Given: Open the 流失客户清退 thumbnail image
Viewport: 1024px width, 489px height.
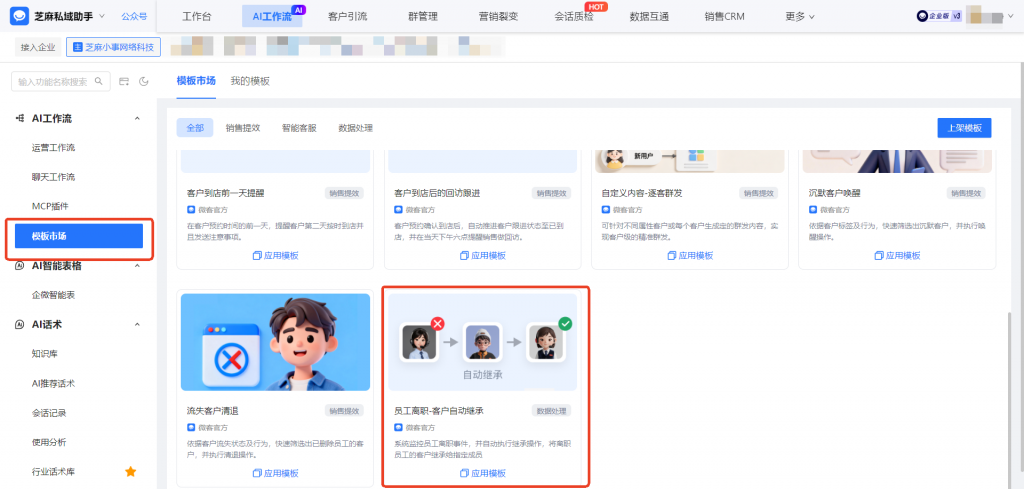Looking at the screenshot, I should tap(276, 342).
